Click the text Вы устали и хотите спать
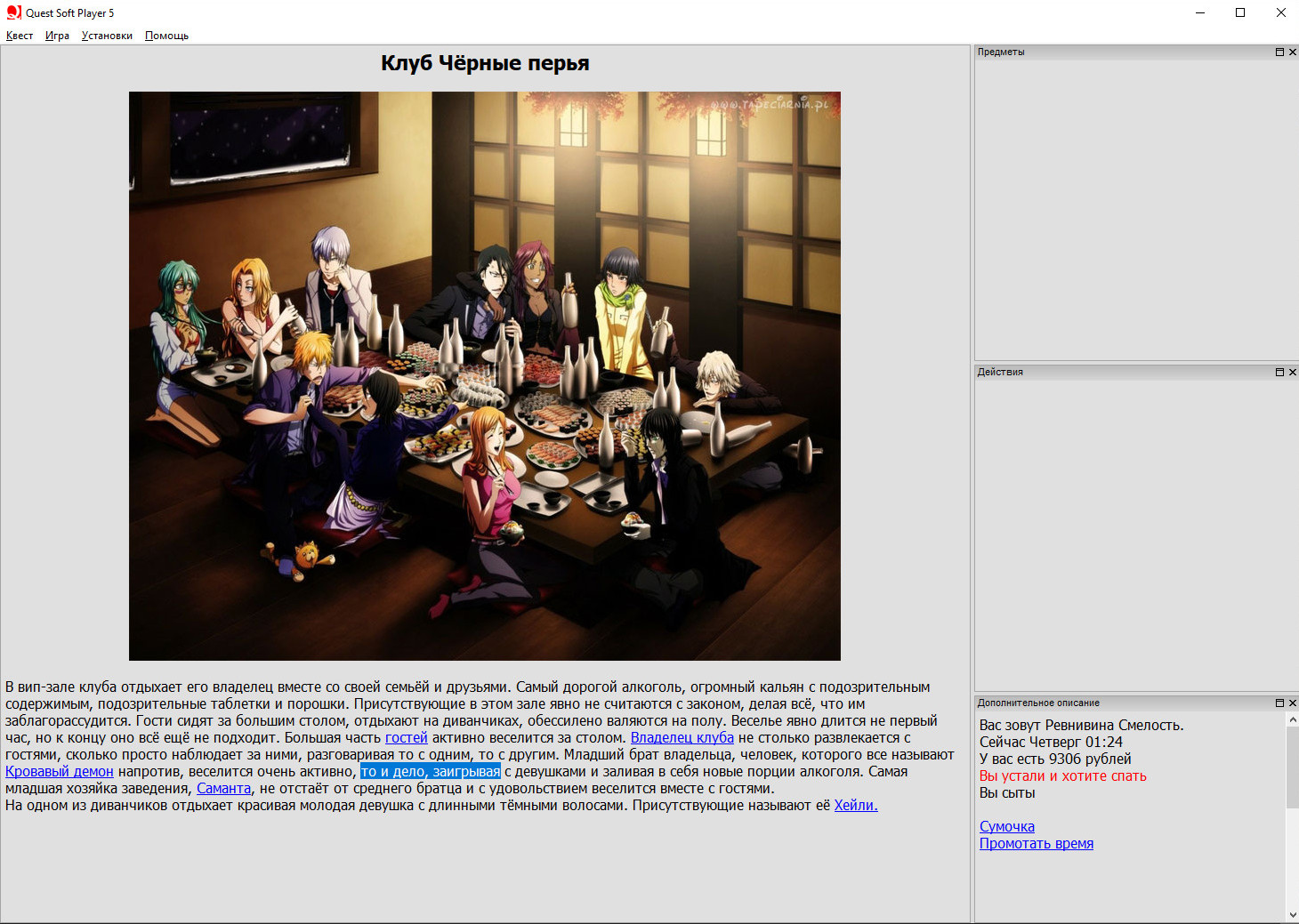This screenshot has height=924, width=1299. click(1063, 776)
